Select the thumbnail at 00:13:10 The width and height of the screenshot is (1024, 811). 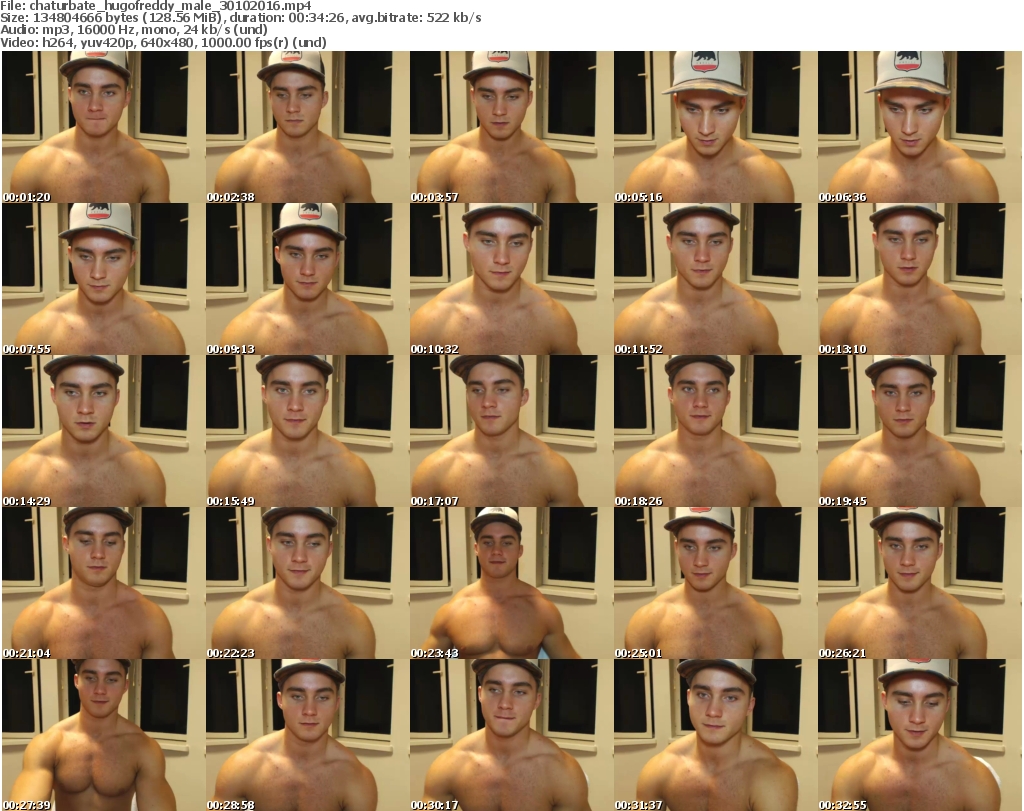[x=919, y=279]
